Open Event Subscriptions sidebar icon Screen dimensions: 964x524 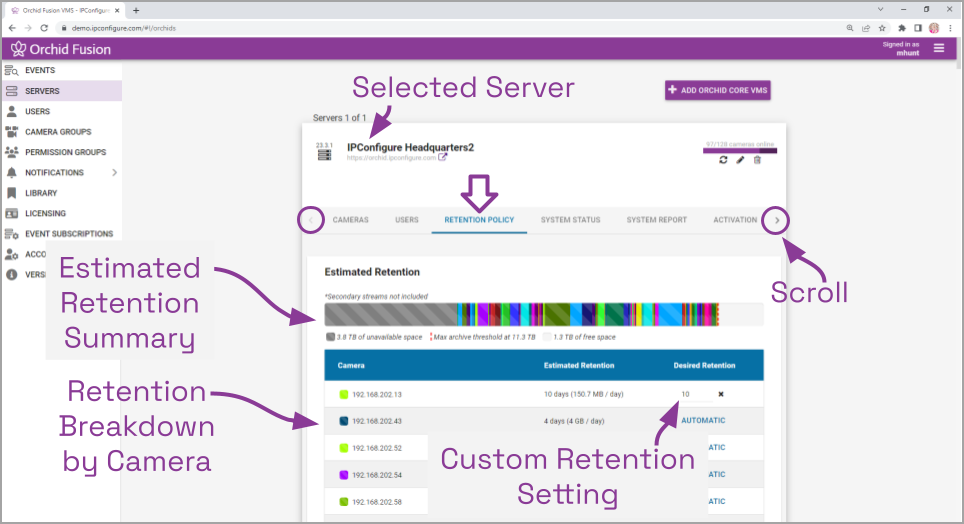[x=12, y=234]
